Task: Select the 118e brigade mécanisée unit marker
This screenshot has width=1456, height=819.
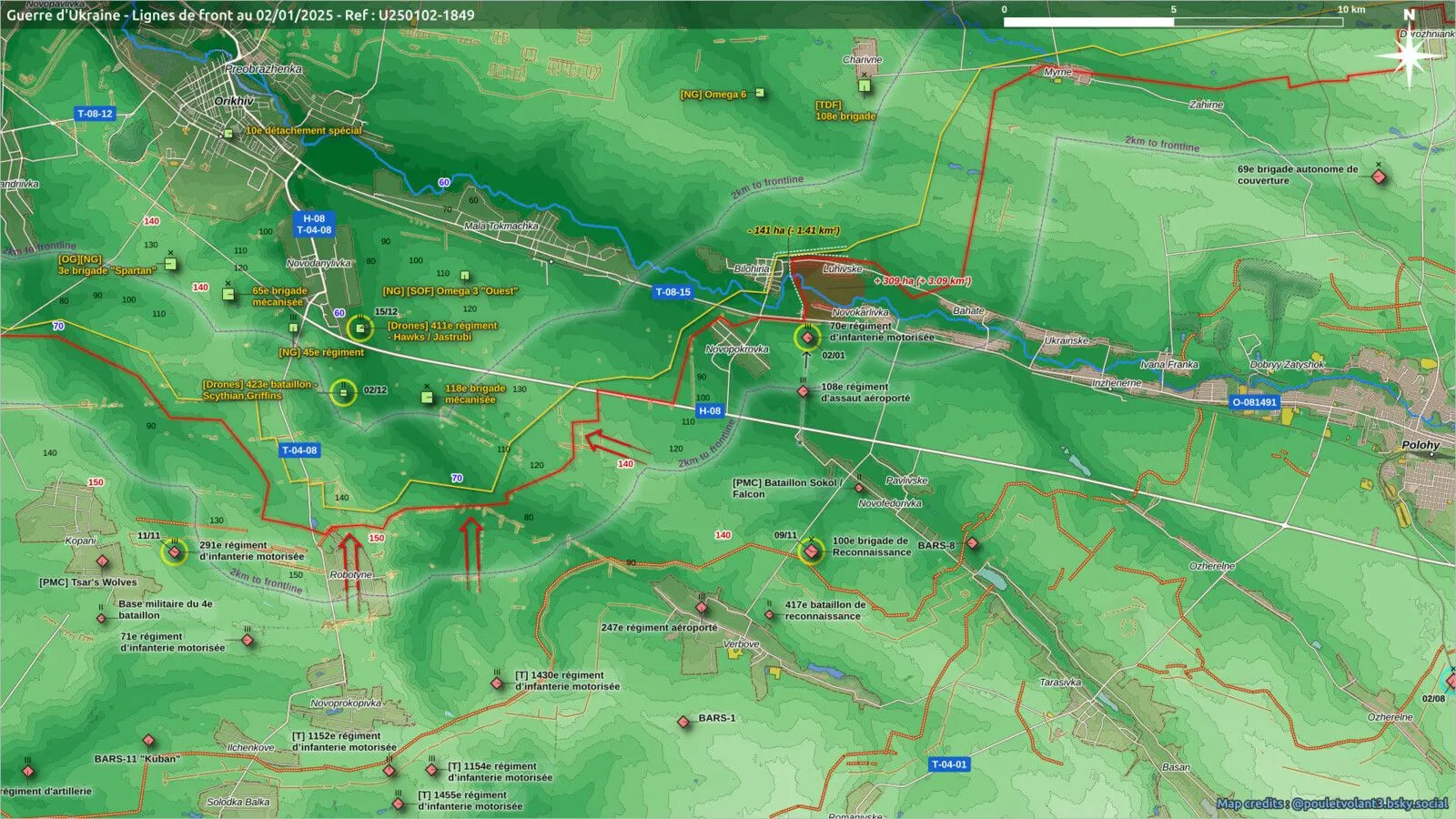Action: [x=426, y=397]
